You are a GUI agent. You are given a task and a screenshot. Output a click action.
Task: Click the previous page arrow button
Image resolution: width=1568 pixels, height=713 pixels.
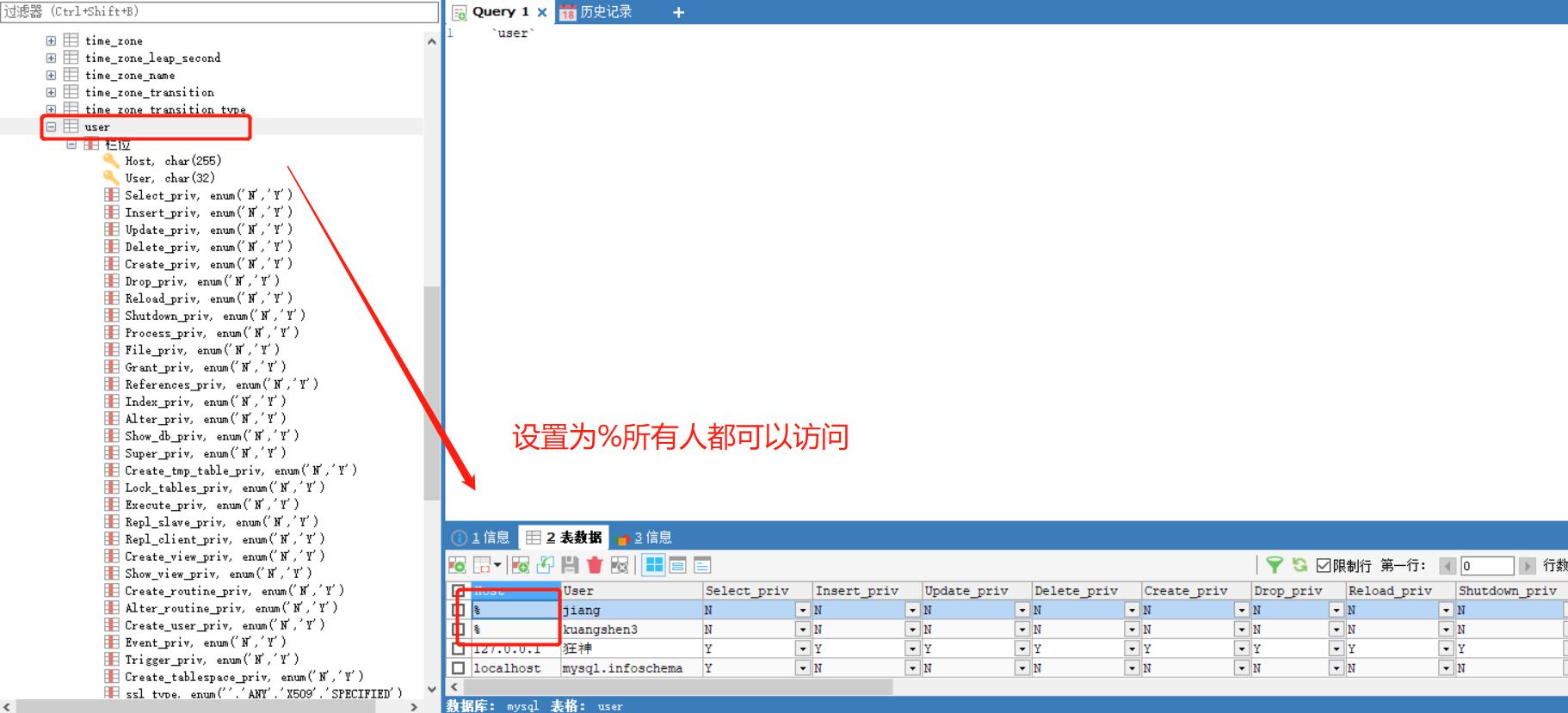pyautogui.click(x=1448, y=566)
